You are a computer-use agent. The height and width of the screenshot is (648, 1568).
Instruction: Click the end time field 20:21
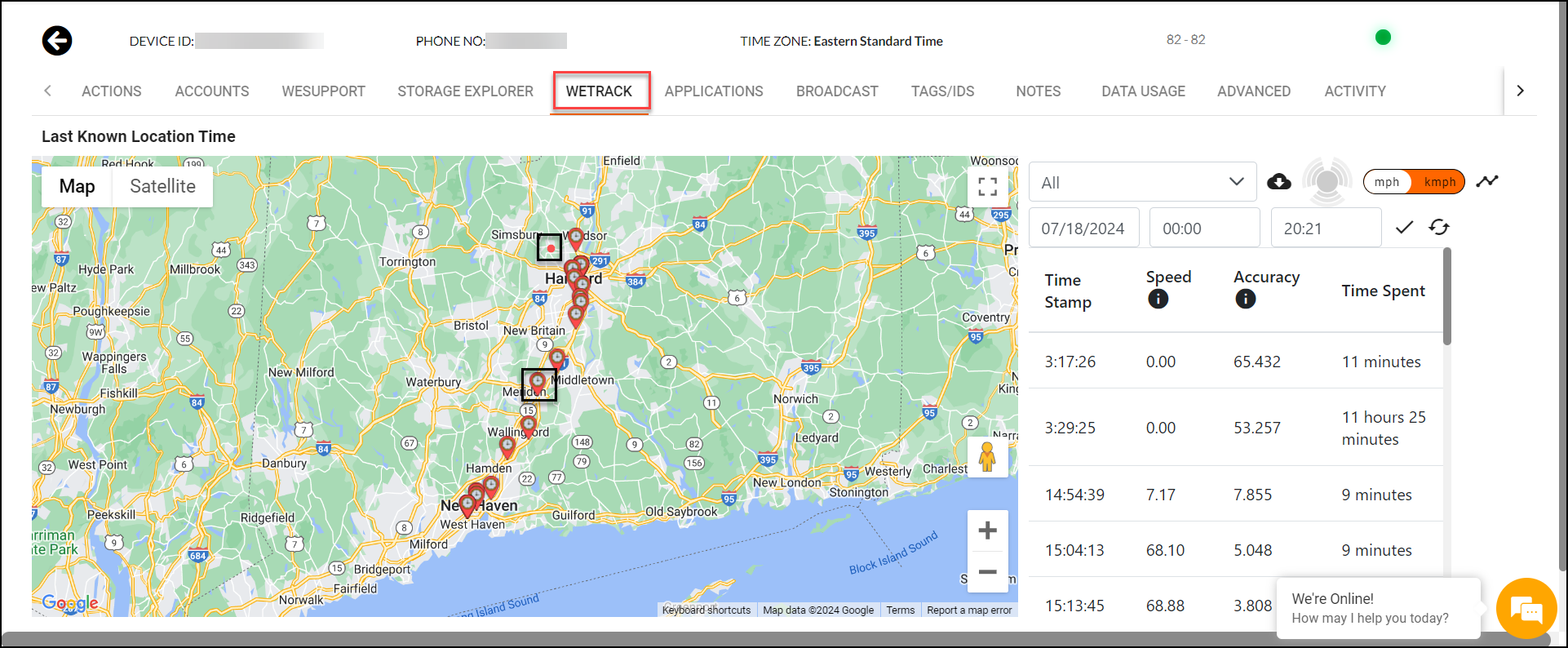1326,228
